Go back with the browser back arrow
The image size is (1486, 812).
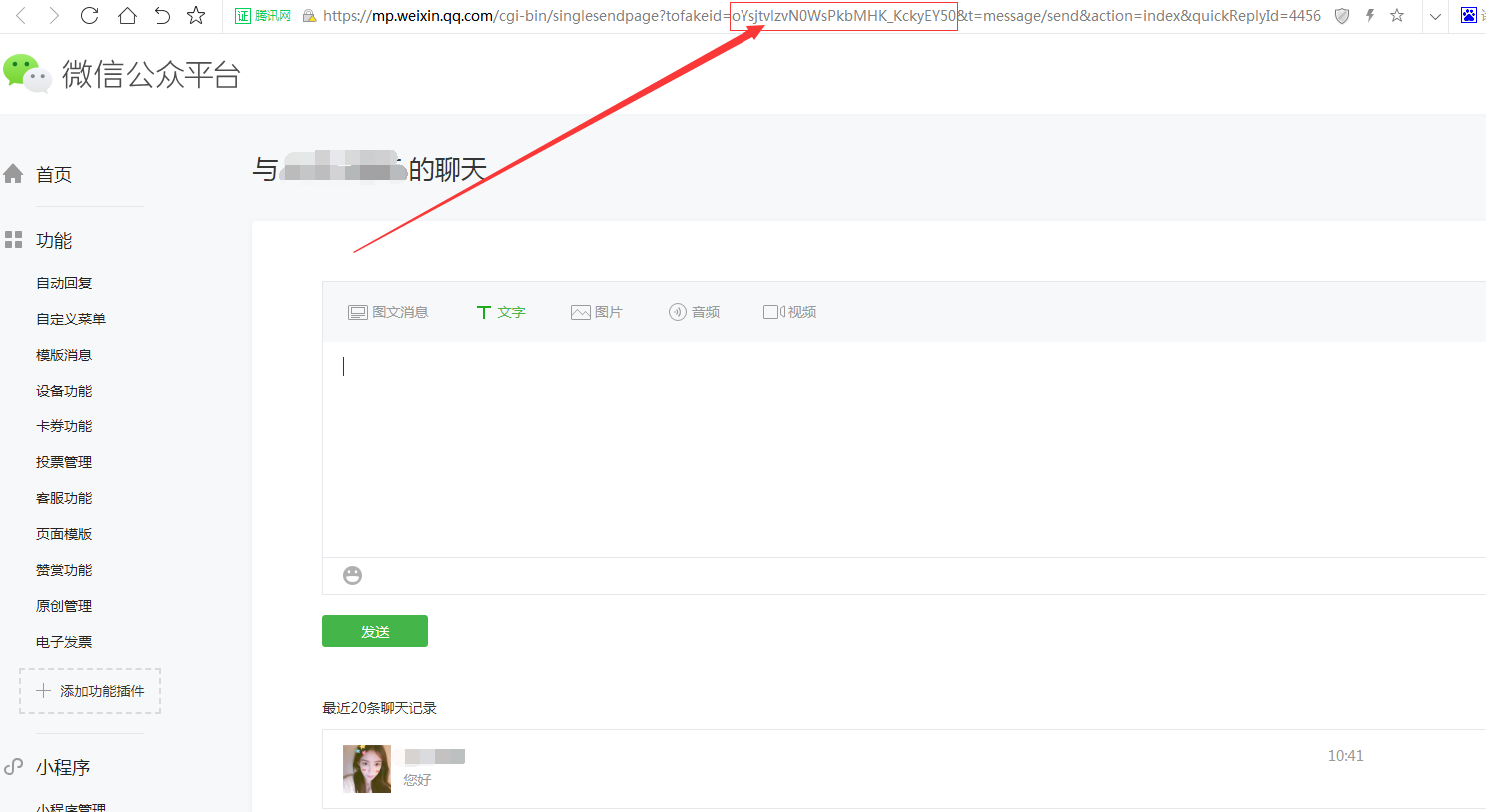21,16
